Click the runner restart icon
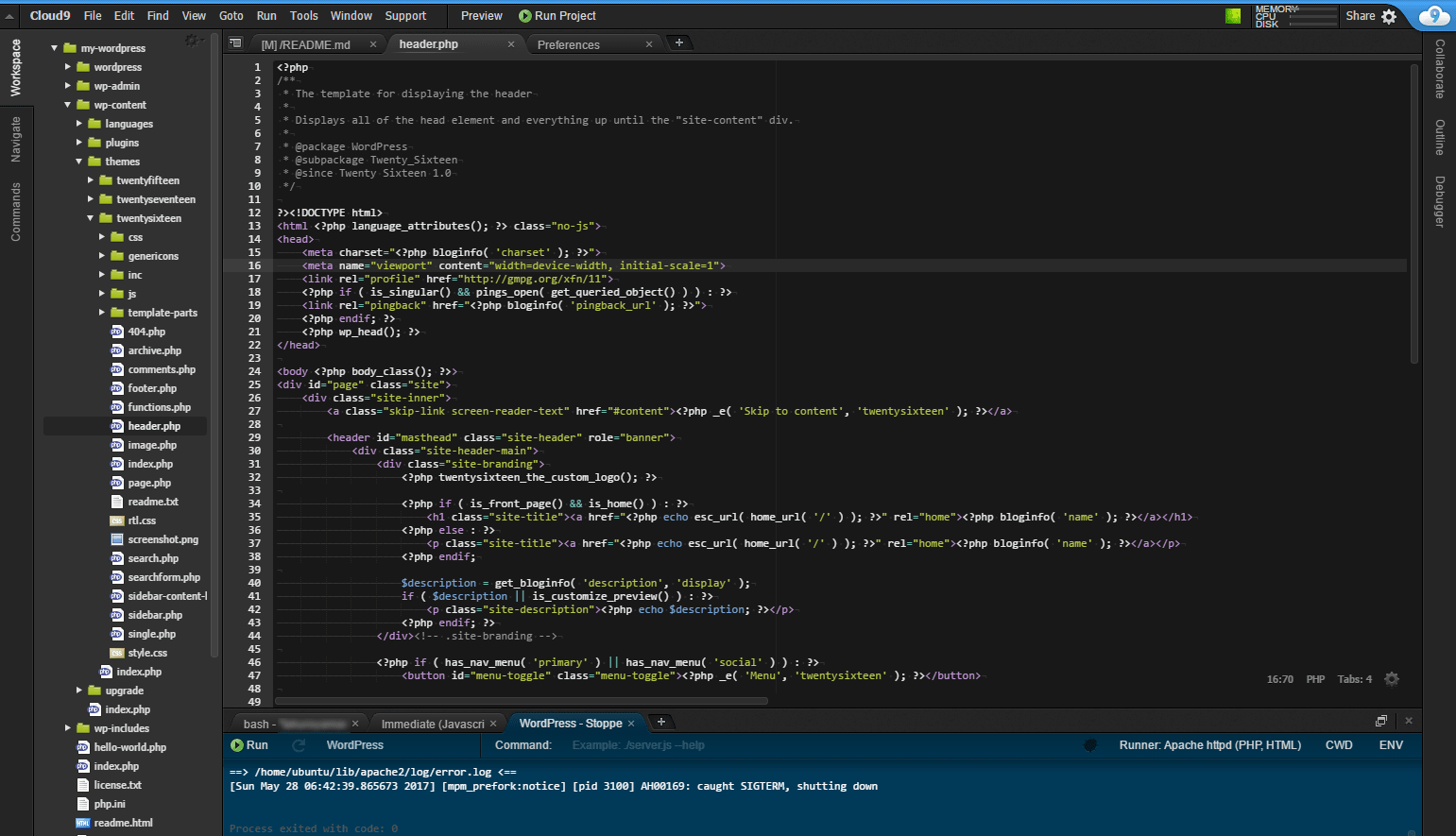 click(299, 745)
